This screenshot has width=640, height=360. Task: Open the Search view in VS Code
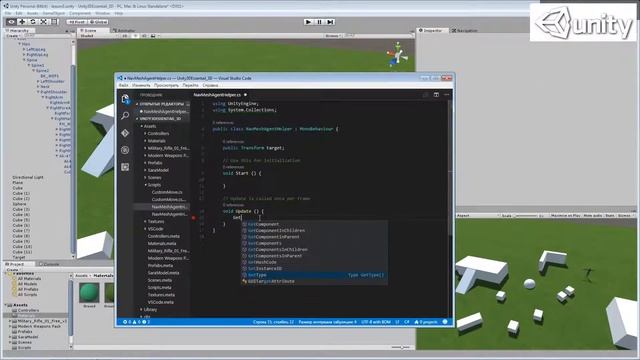click(125, 116)
